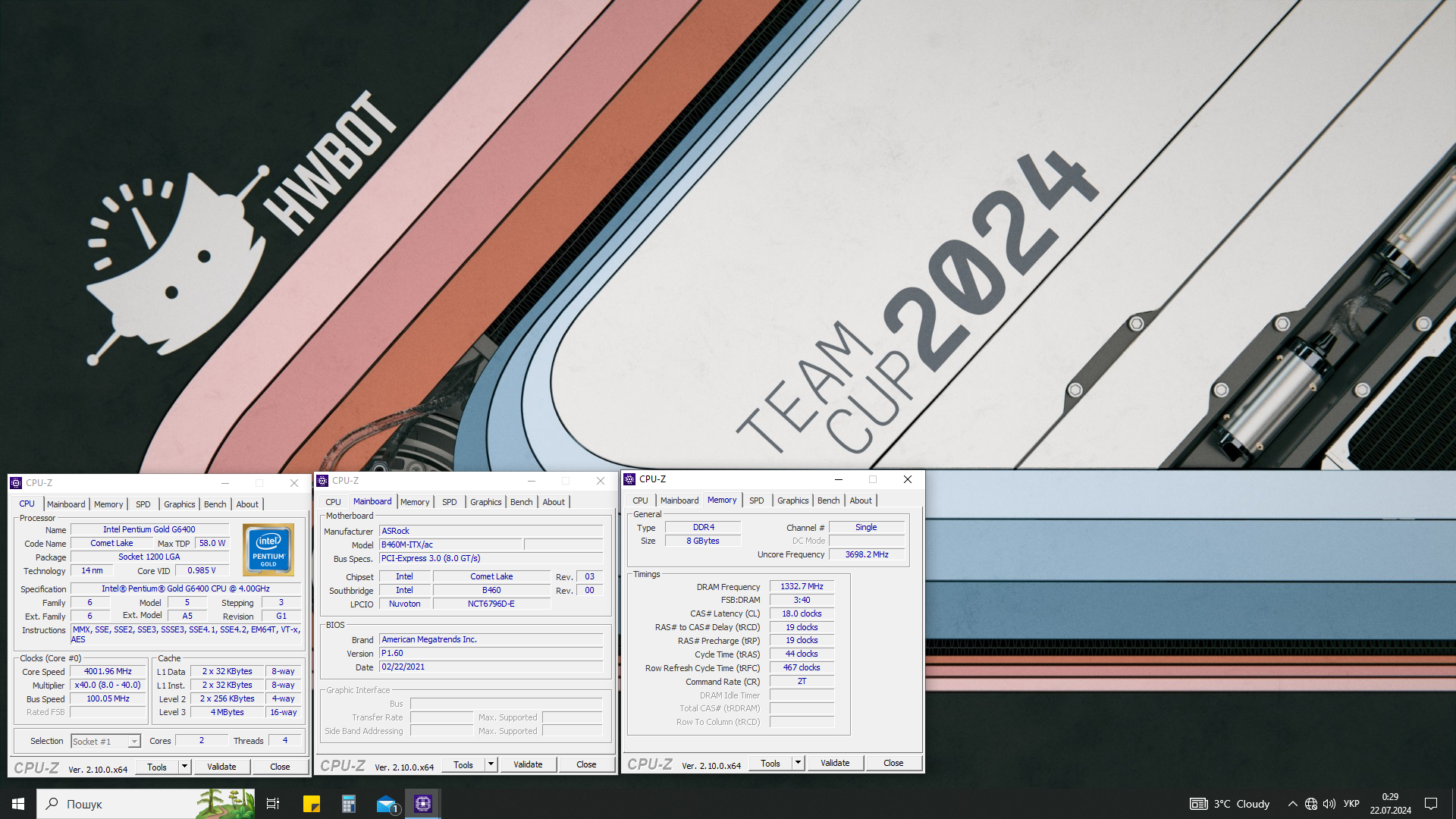Image resolution: width=1456 pixels, height=819 pixels.
Task: Open the Graphics tab in the Mainboard window
Action: 486,502
